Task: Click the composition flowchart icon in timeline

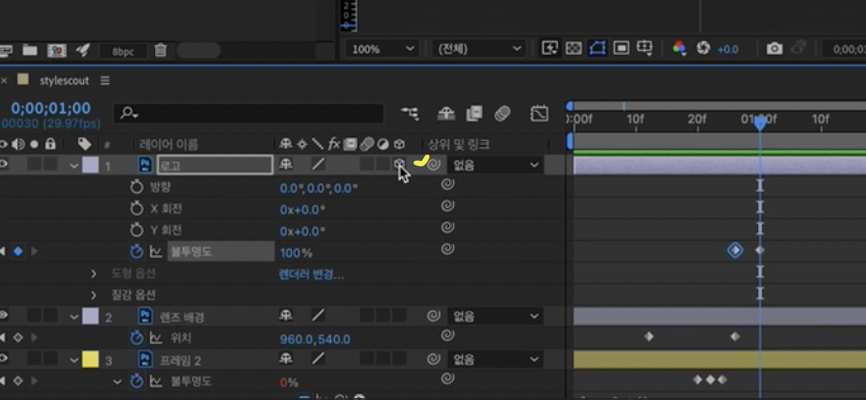Action: pos(410,113)
